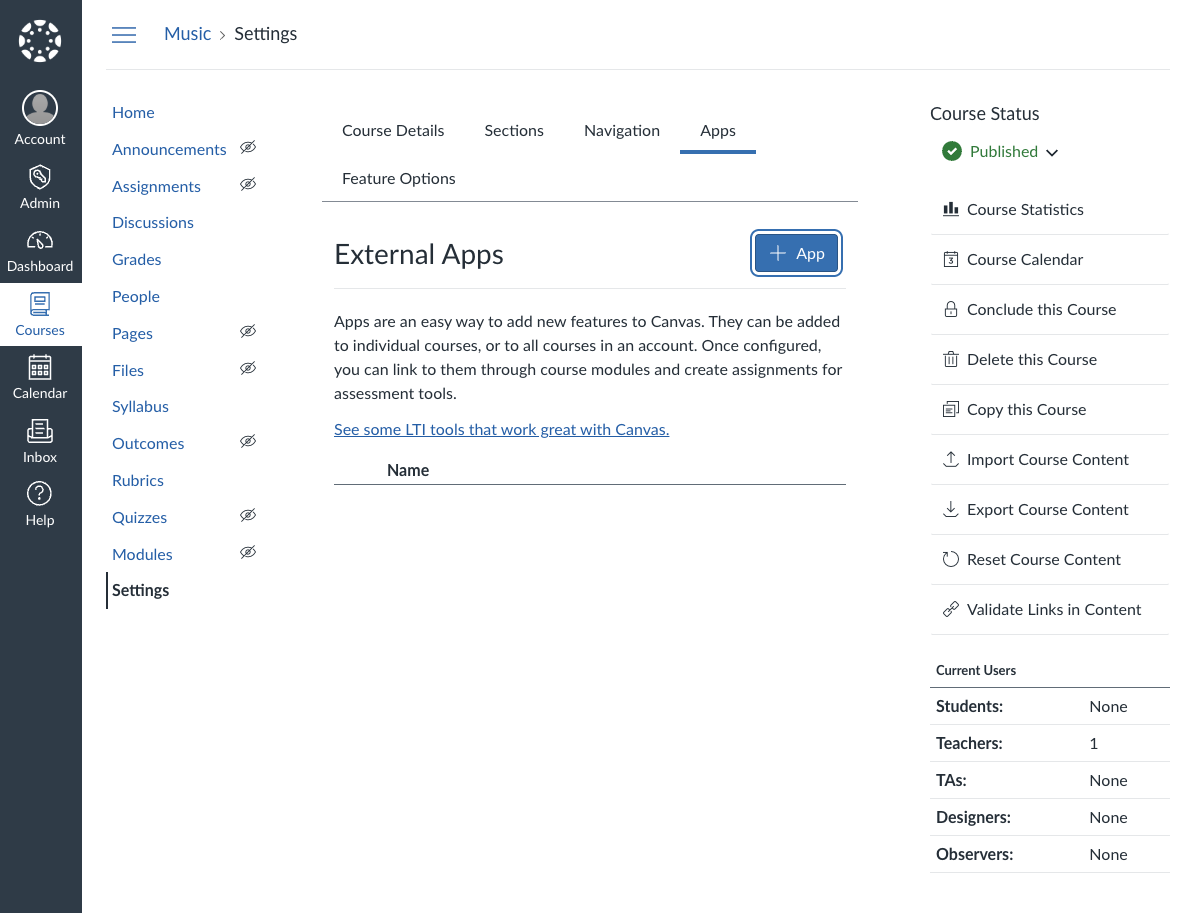Screen dimensions: 1194x913
Task: Click the Help icon in sidebar
Action: 40,502
